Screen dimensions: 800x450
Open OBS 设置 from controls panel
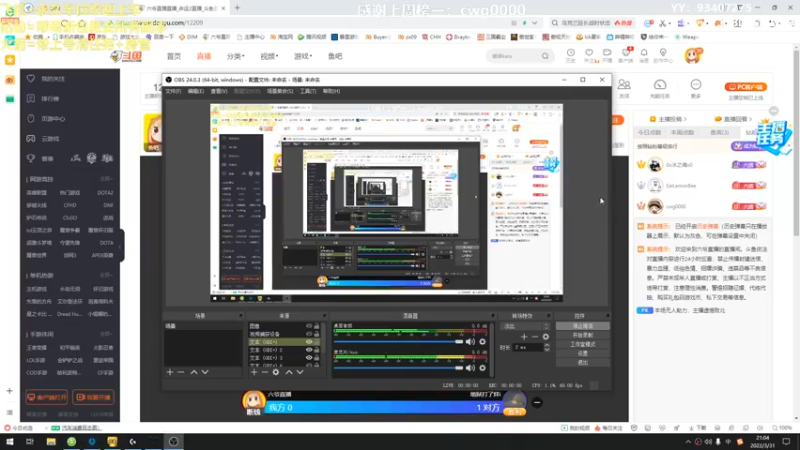(583, 354)
